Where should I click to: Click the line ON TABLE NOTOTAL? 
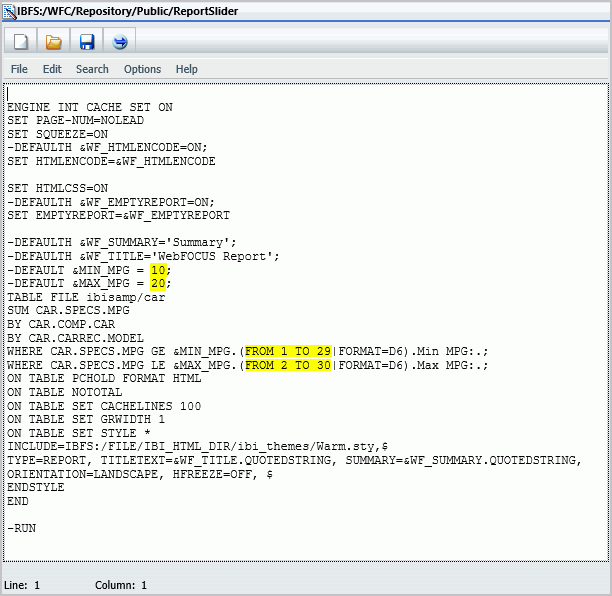point(64,392)
